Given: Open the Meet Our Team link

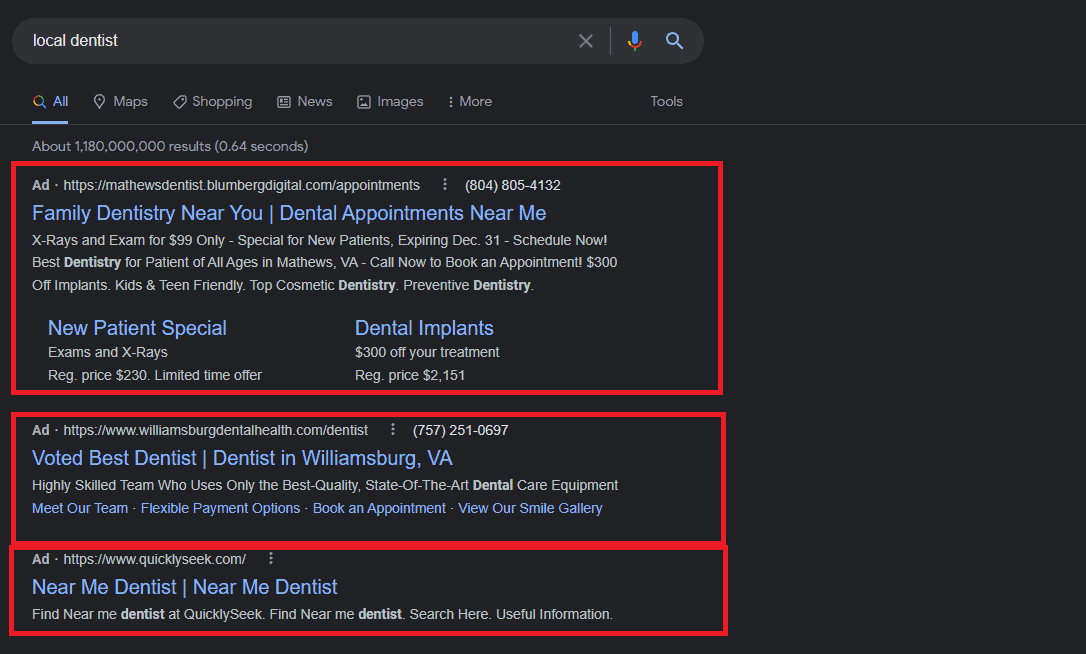Looking at the screenshot, I should (x=80, y=509).
